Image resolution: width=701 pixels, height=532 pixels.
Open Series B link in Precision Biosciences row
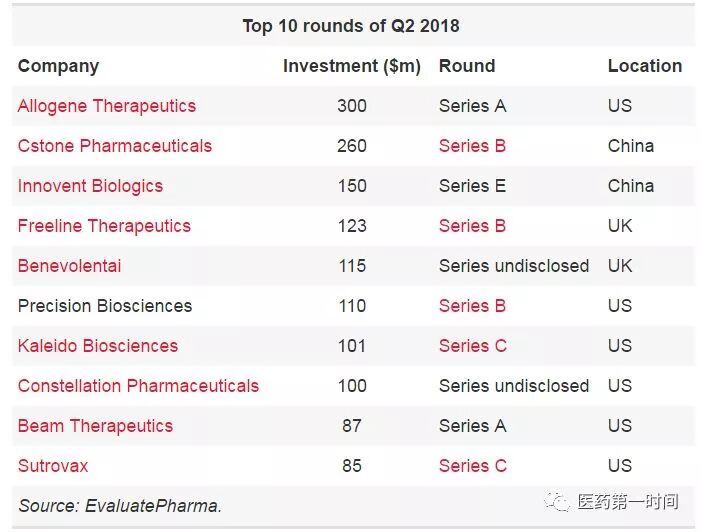point(472,306)
